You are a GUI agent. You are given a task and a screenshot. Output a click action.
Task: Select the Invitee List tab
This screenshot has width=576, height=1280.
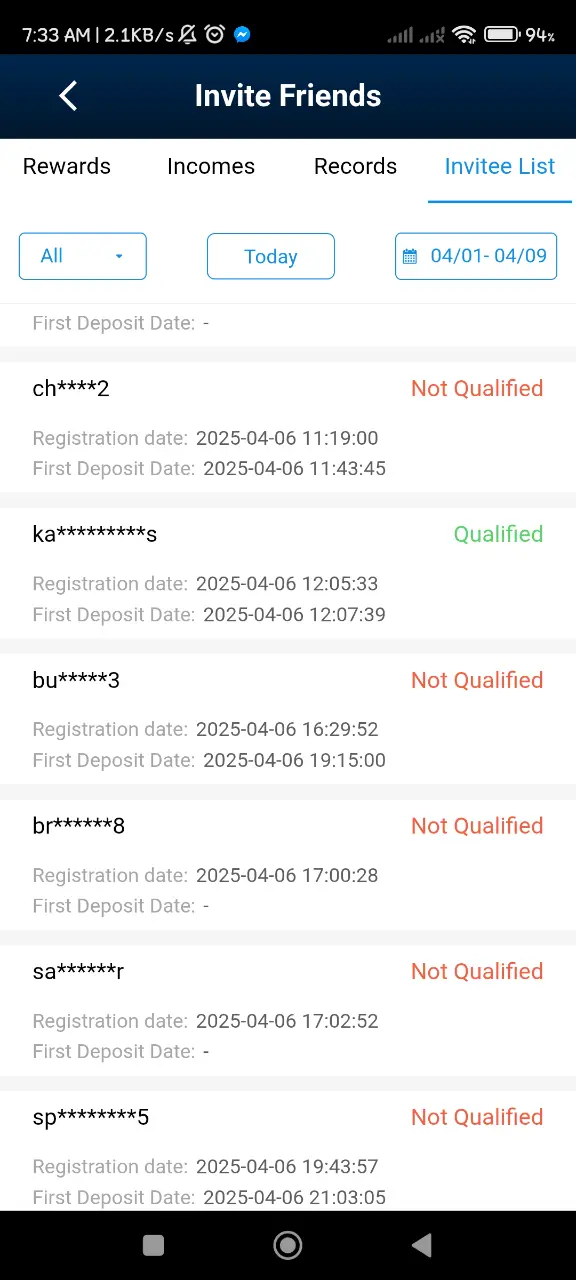click(x=500, y=166)
